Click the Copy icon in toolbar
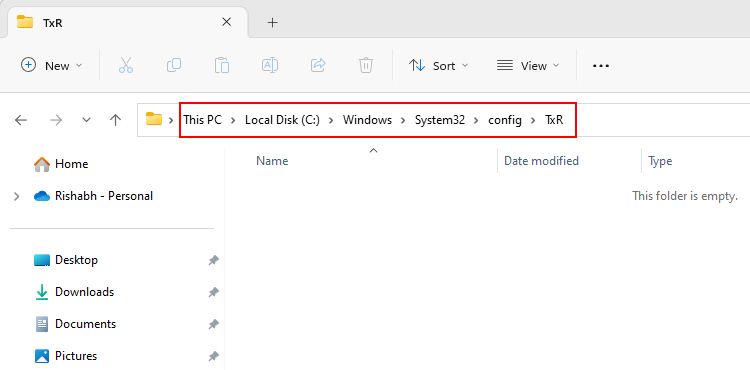This screenshot has height=370, width=750. click(174, 65)
